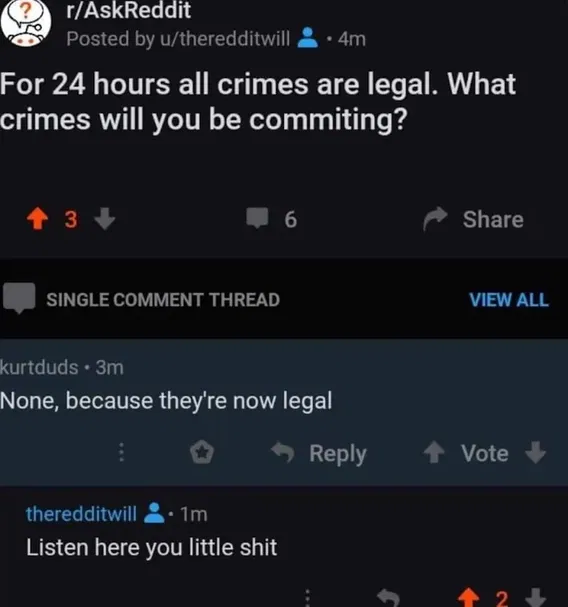Open the r/AskReddit subreddit avatar
This screenshot has height=607, width=568.
tap(26, 23)
